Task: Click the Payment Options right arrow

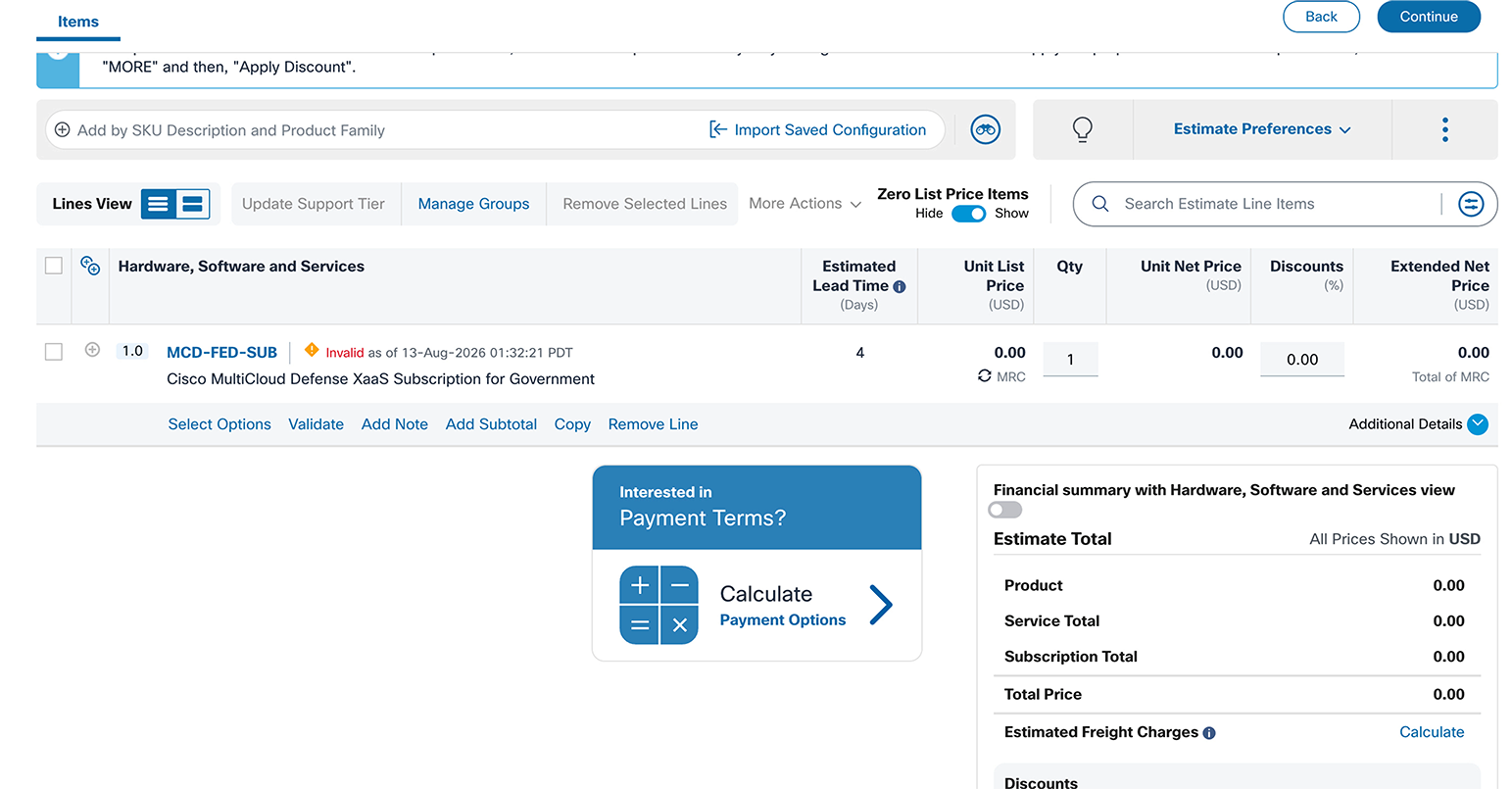Action: click(881, 605)
